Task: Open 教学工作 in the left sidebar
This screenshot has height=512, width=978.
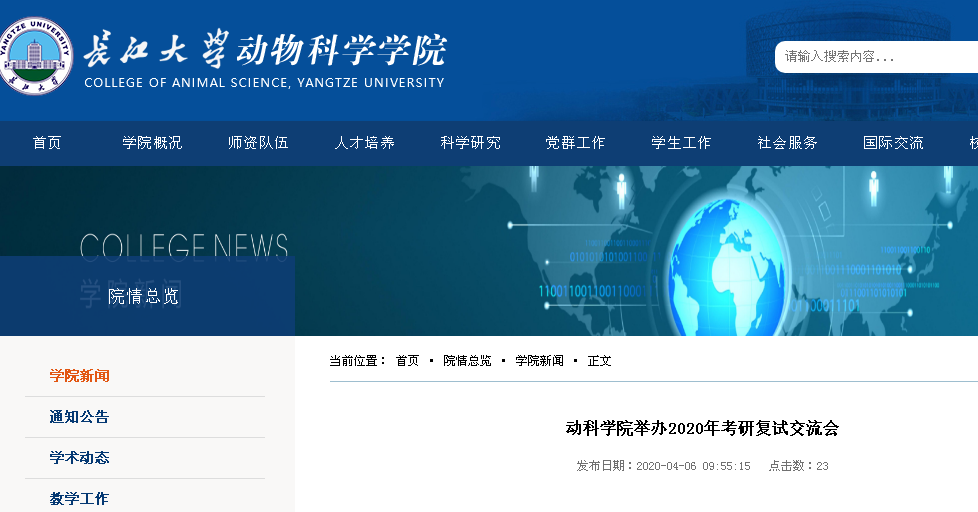Action: click(x=80, y=498)
